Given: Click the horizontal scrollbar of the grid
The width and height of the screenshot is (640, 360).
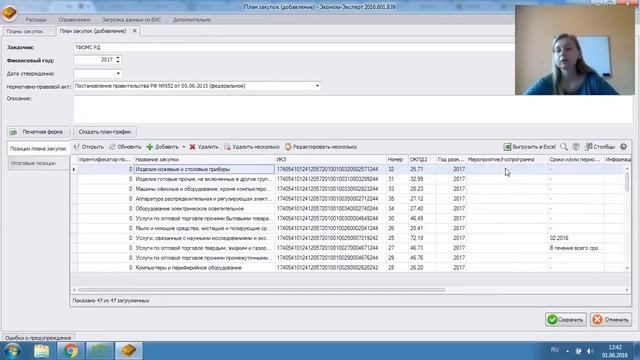Looking at the screenshot, I should [261, 290].
